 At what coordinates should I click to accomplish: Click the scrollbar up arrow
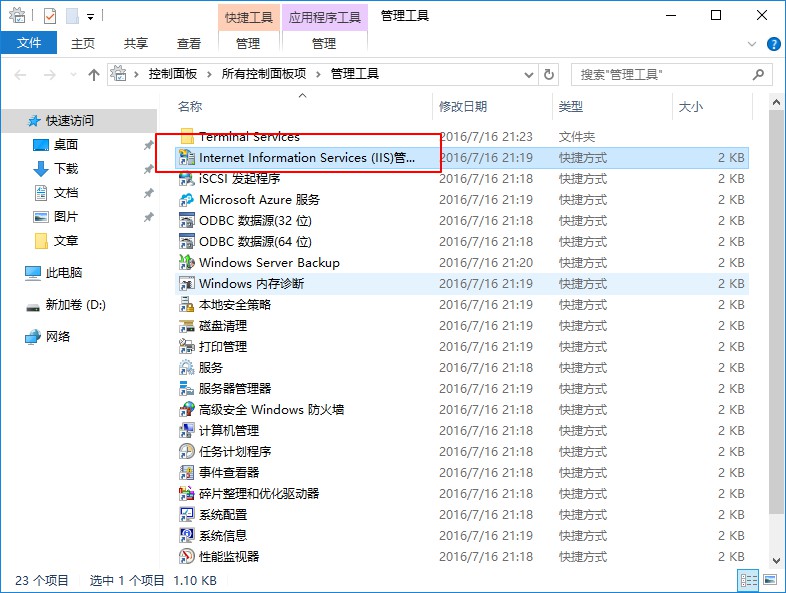tap(776, 102)
